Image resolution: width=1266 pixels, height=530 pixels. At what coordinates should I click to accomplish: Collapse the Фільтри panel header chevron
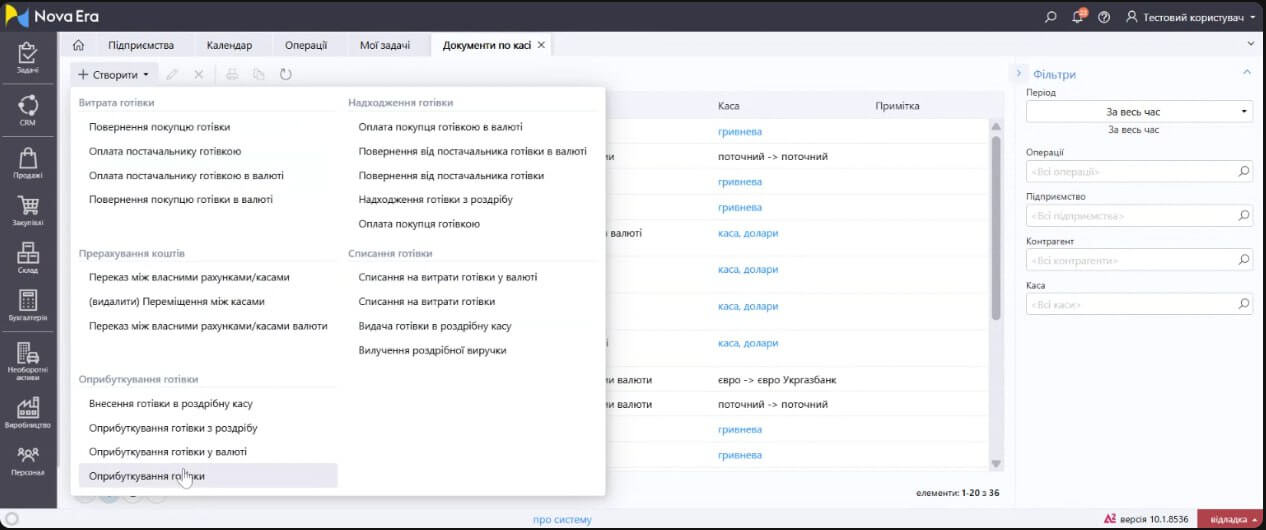tap(1247, 72)
